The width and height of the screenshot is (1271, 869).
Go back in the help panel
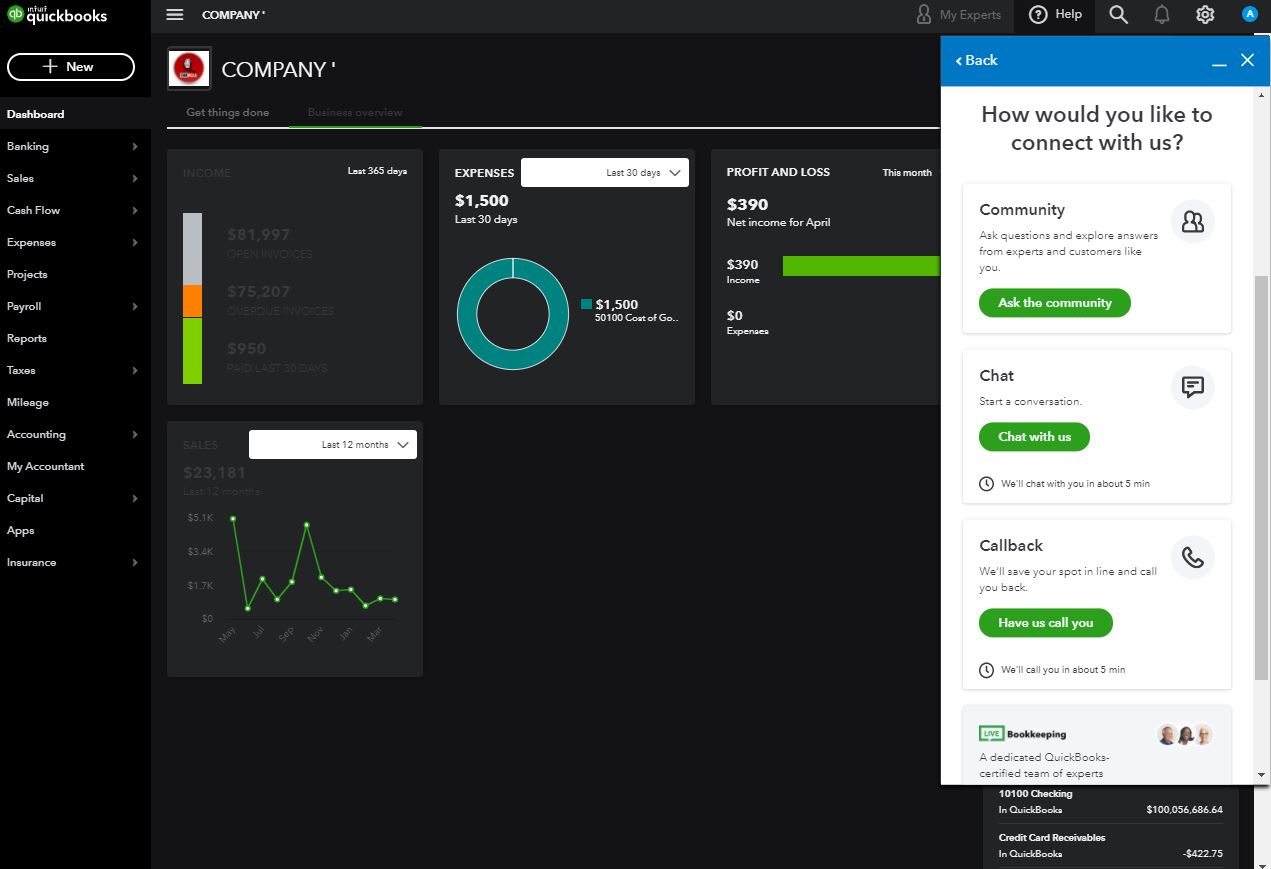[x=977, y=60]
